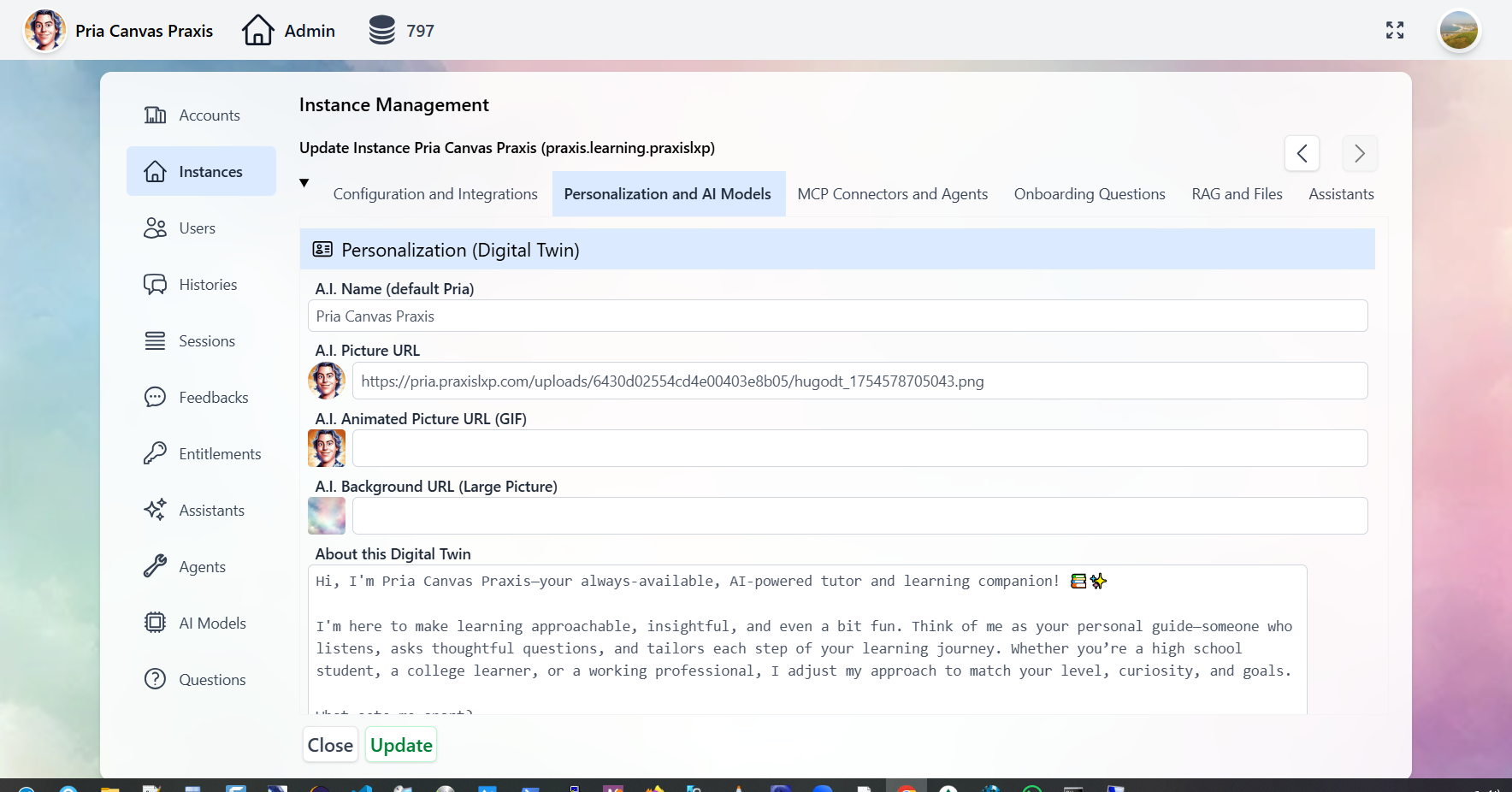Open the Users people icon
Image resolution: width=1512 pixels, height=792 pixels.
(x=155, y=228)
